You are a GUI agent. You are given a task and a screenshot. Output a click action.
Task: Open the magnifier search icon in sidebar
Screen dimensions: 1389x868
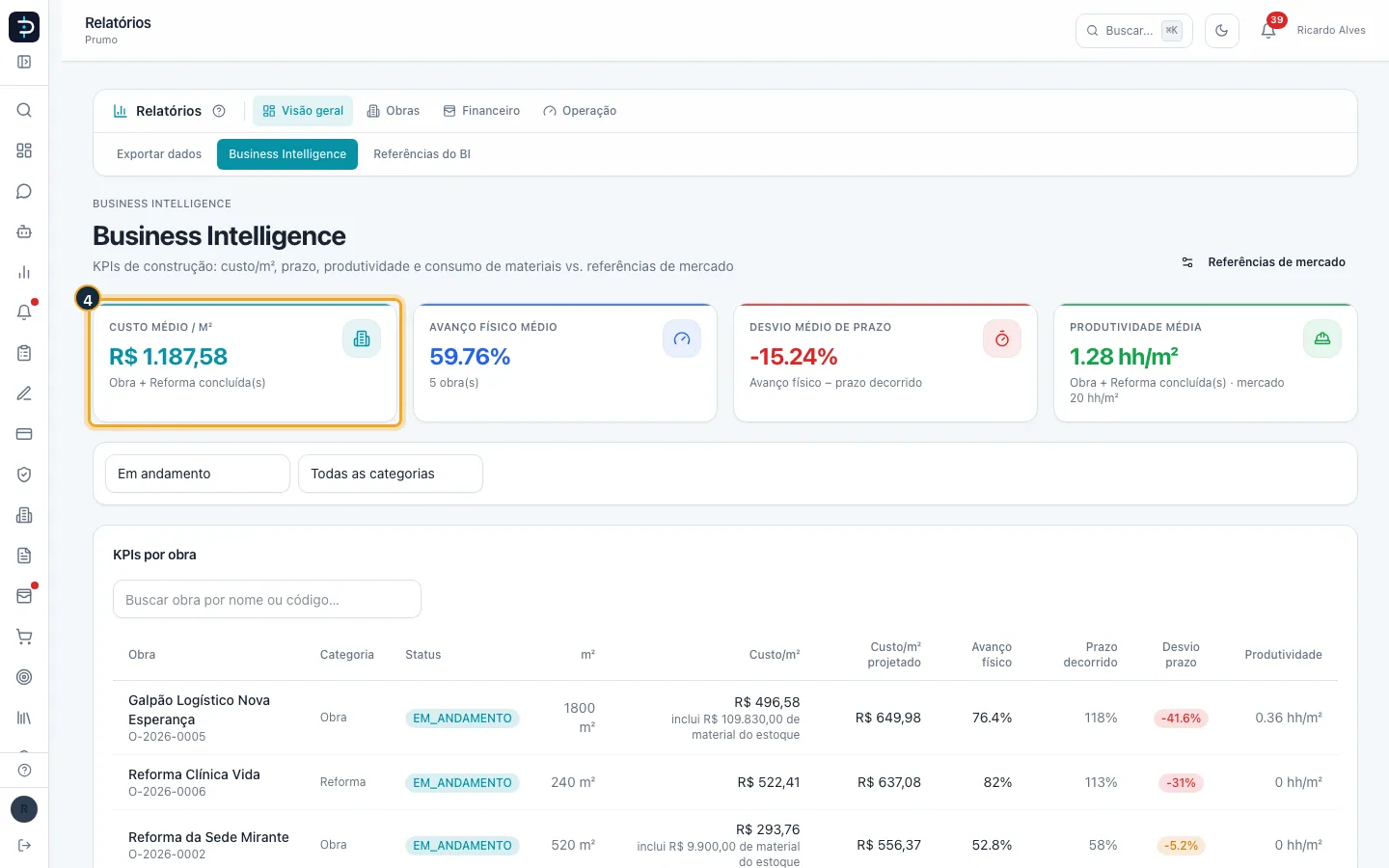tap(24, 110)
